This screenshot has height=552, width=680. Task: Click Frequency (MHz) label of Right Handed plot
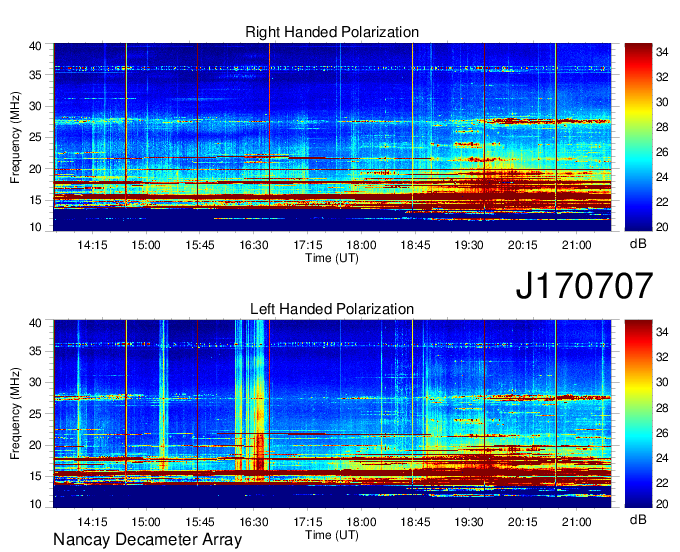[x=15, y=137]
